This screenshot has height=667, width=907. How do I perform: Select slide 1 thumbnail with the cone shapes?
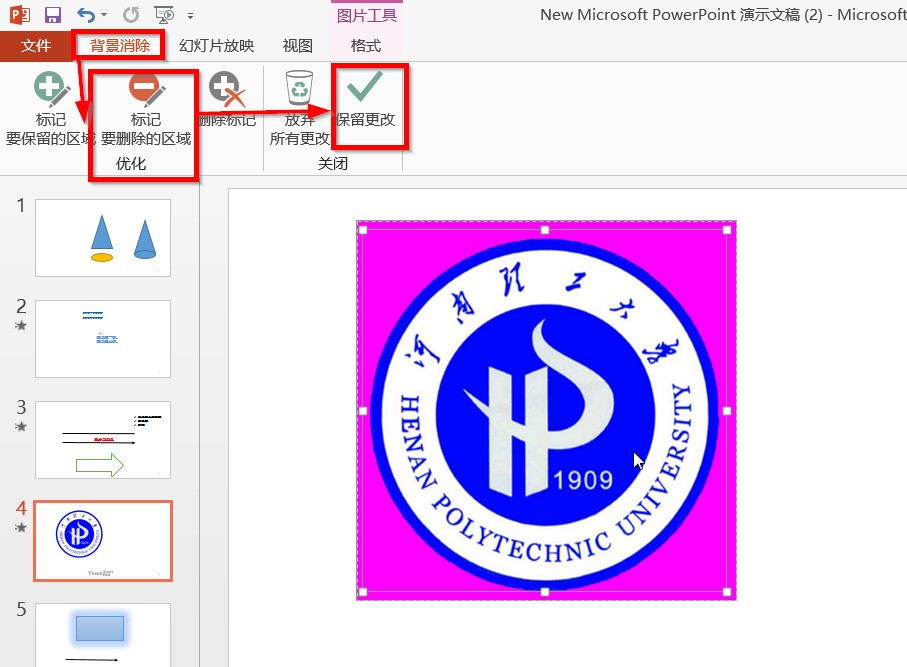click(103, 237)
